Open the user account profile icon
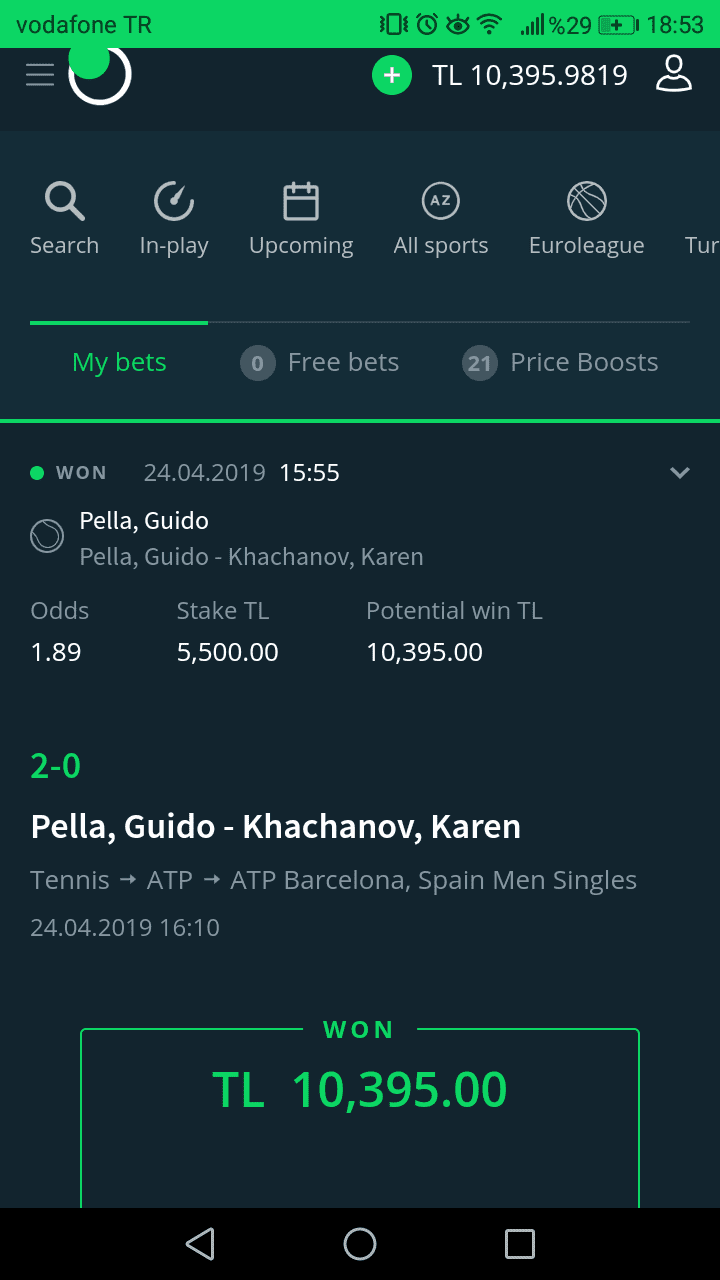720x1280 pixels. 674,74
